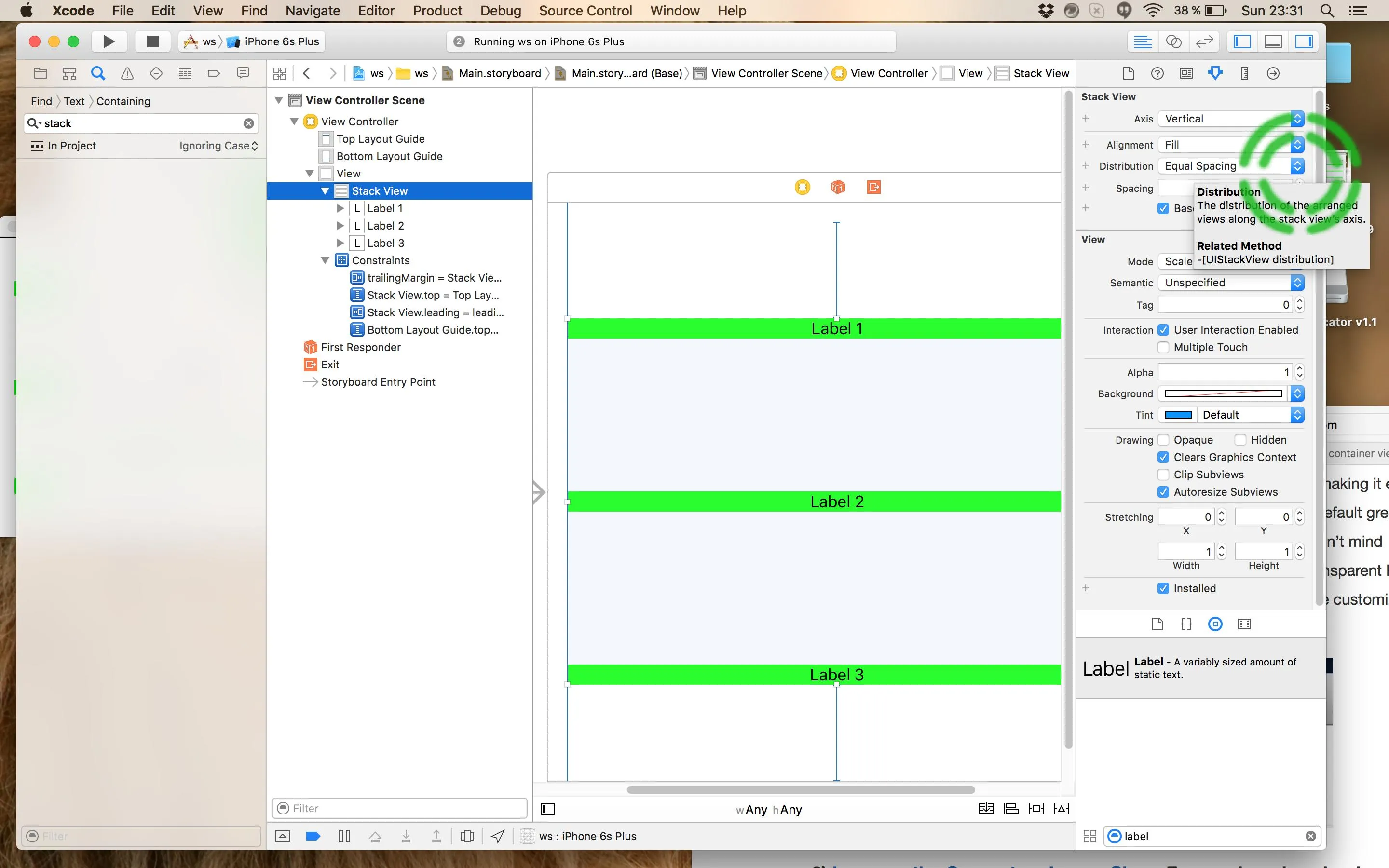
Task: Enable the Multiple Touch checkbox
Action: pos(1163,347)
